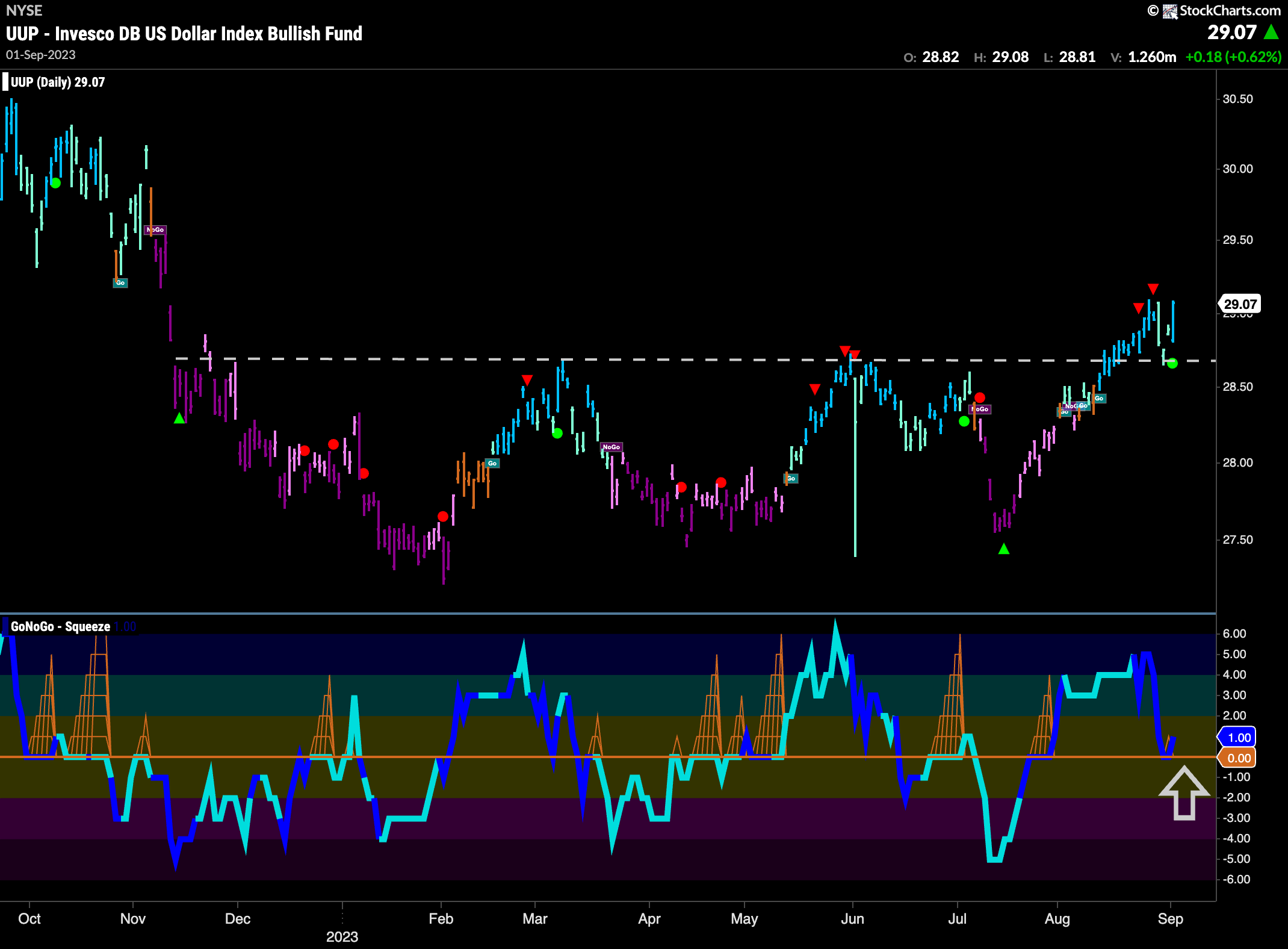Click the 27.50 price axis label
The width and height of the screenshot is (1288, 949).
coord(1238,540)
